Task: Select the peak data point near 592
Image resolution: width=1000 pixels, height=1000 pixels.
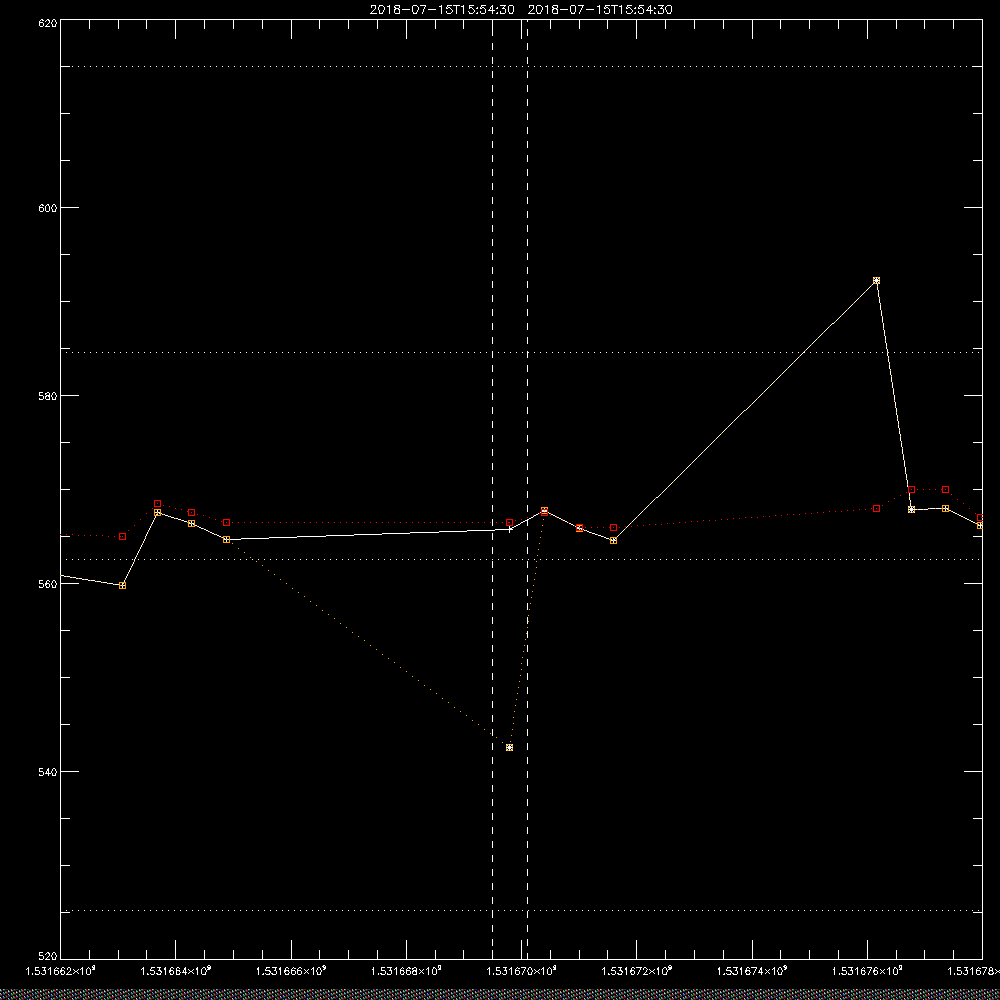Action: (x=876, y=281)
